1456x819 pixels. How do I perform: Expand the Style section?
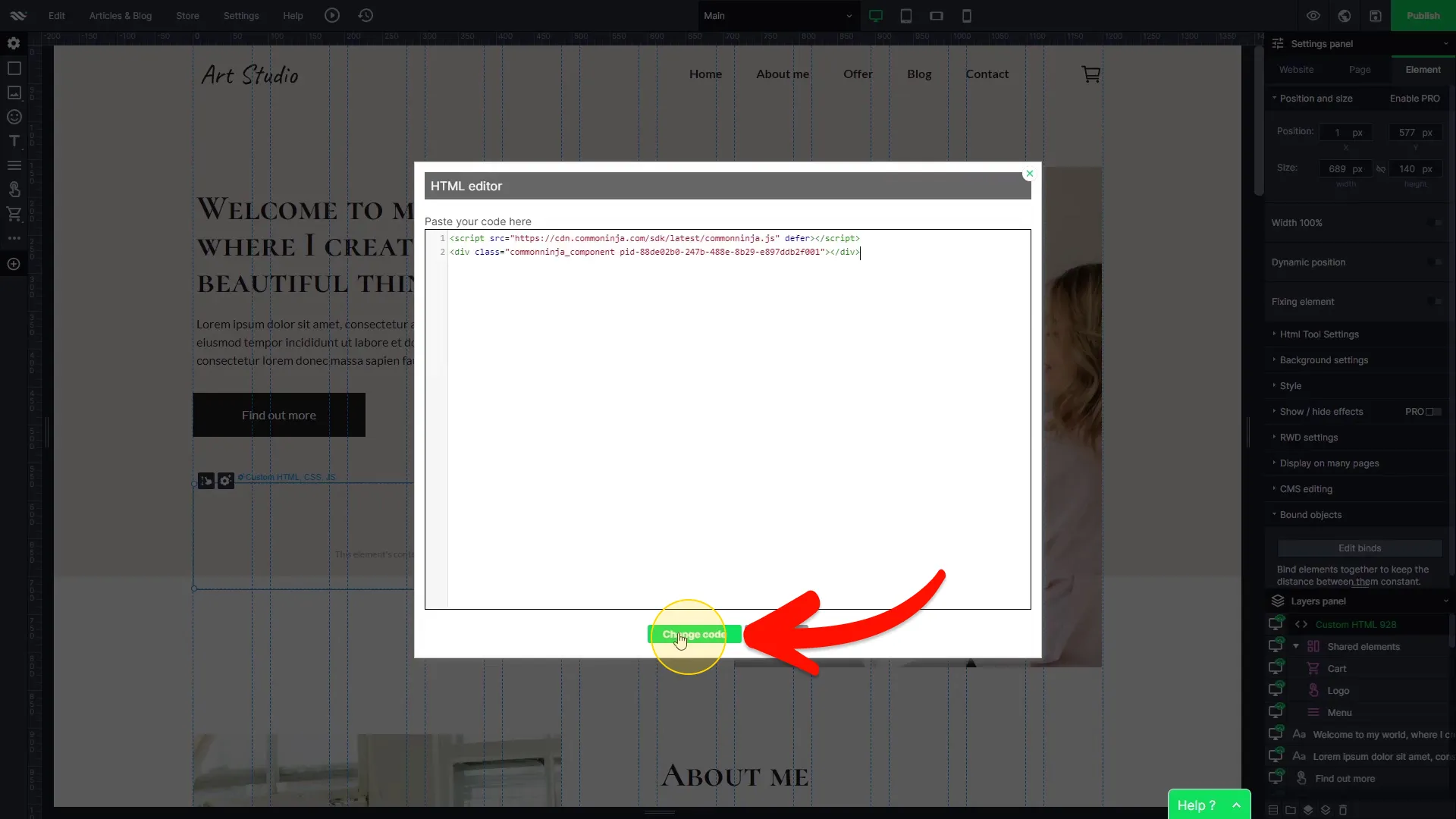point(1290,386)
